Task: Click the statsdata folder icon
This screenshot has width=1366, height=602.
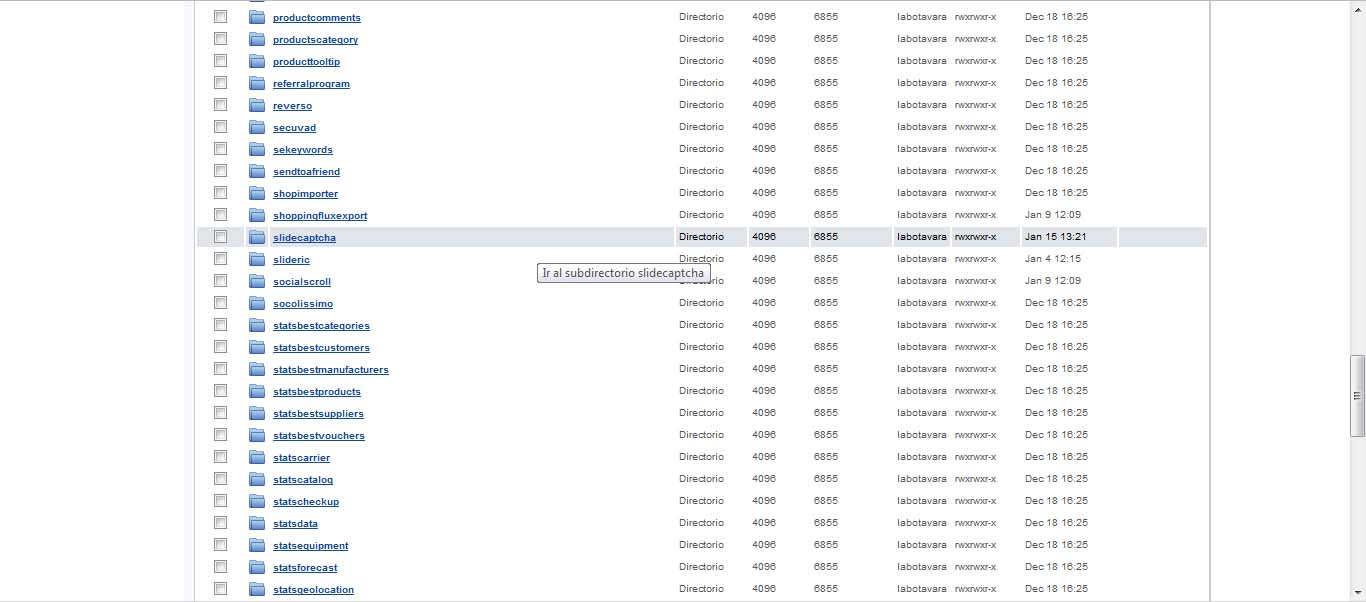Action: (x=257, y=523)
